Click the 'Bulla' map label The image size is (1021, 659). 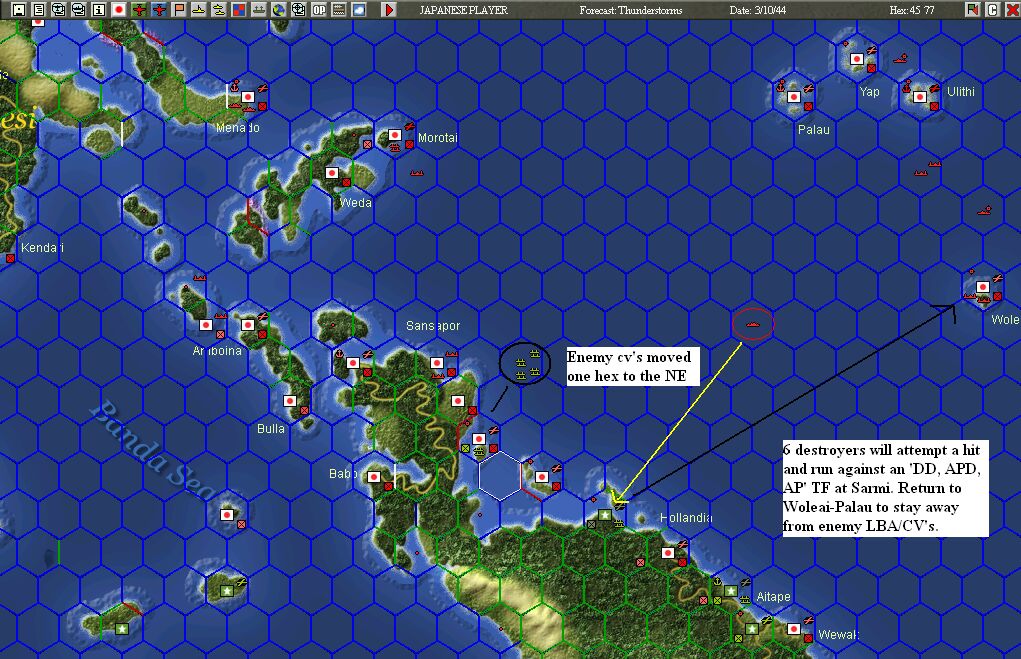[271, 428]
